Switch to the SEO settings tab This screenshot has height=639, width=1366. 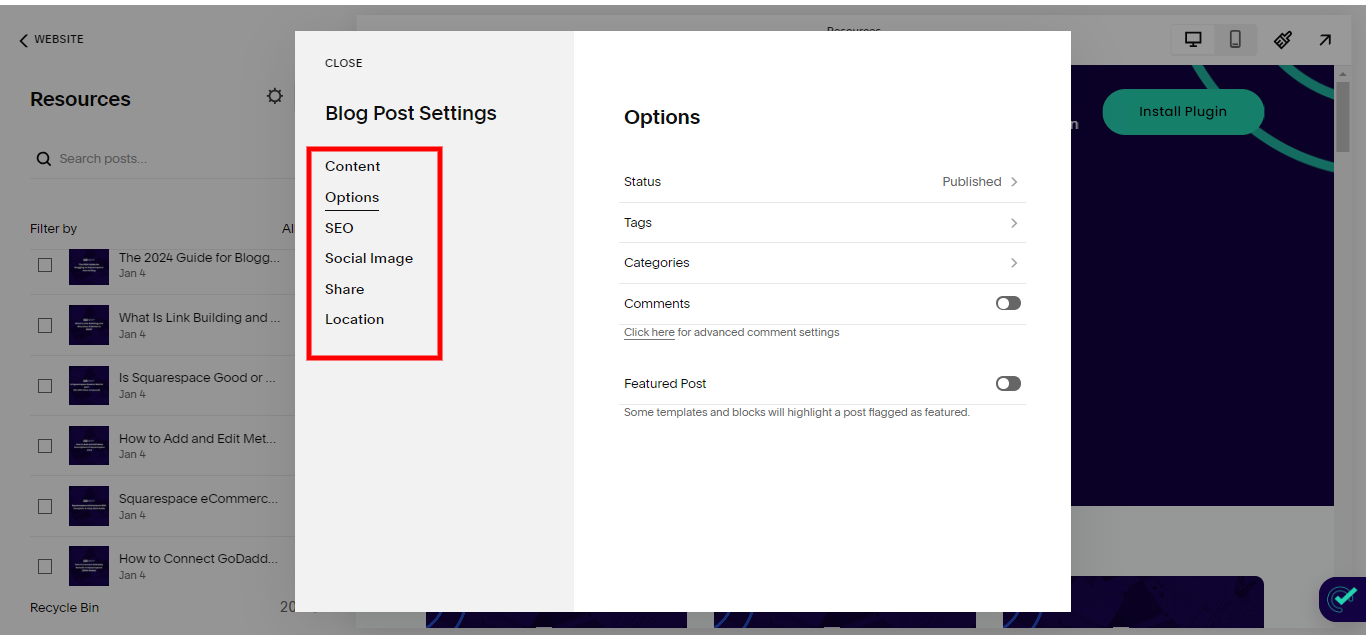[338, 227]
